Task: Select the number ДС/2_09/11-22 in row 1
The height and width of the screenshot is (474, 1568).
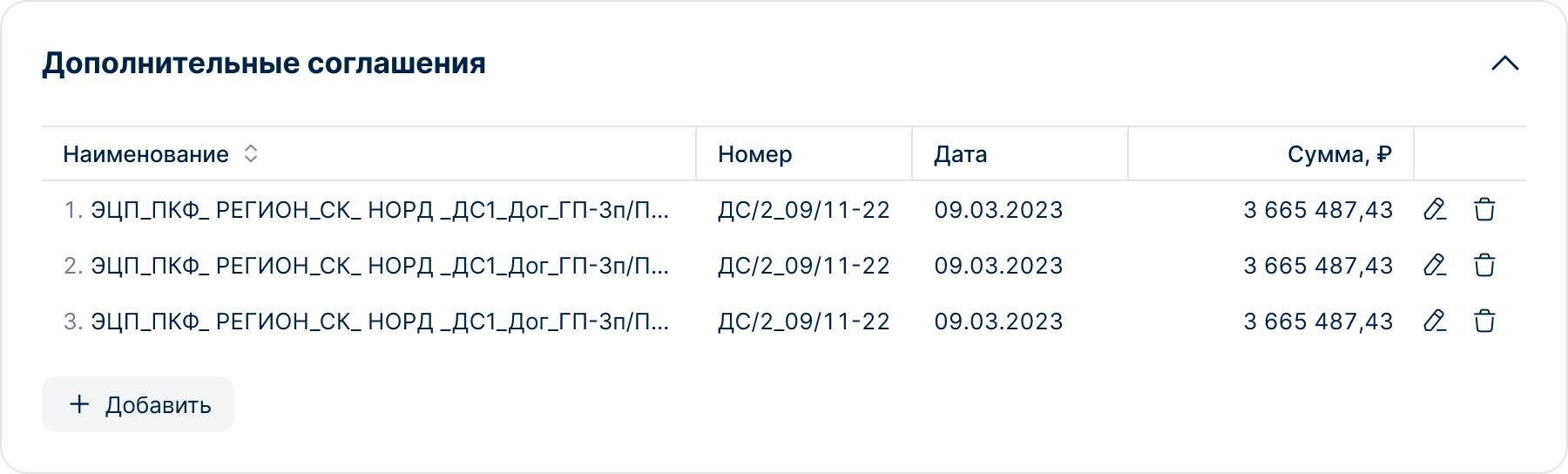Action: click(x=803, y=210)
